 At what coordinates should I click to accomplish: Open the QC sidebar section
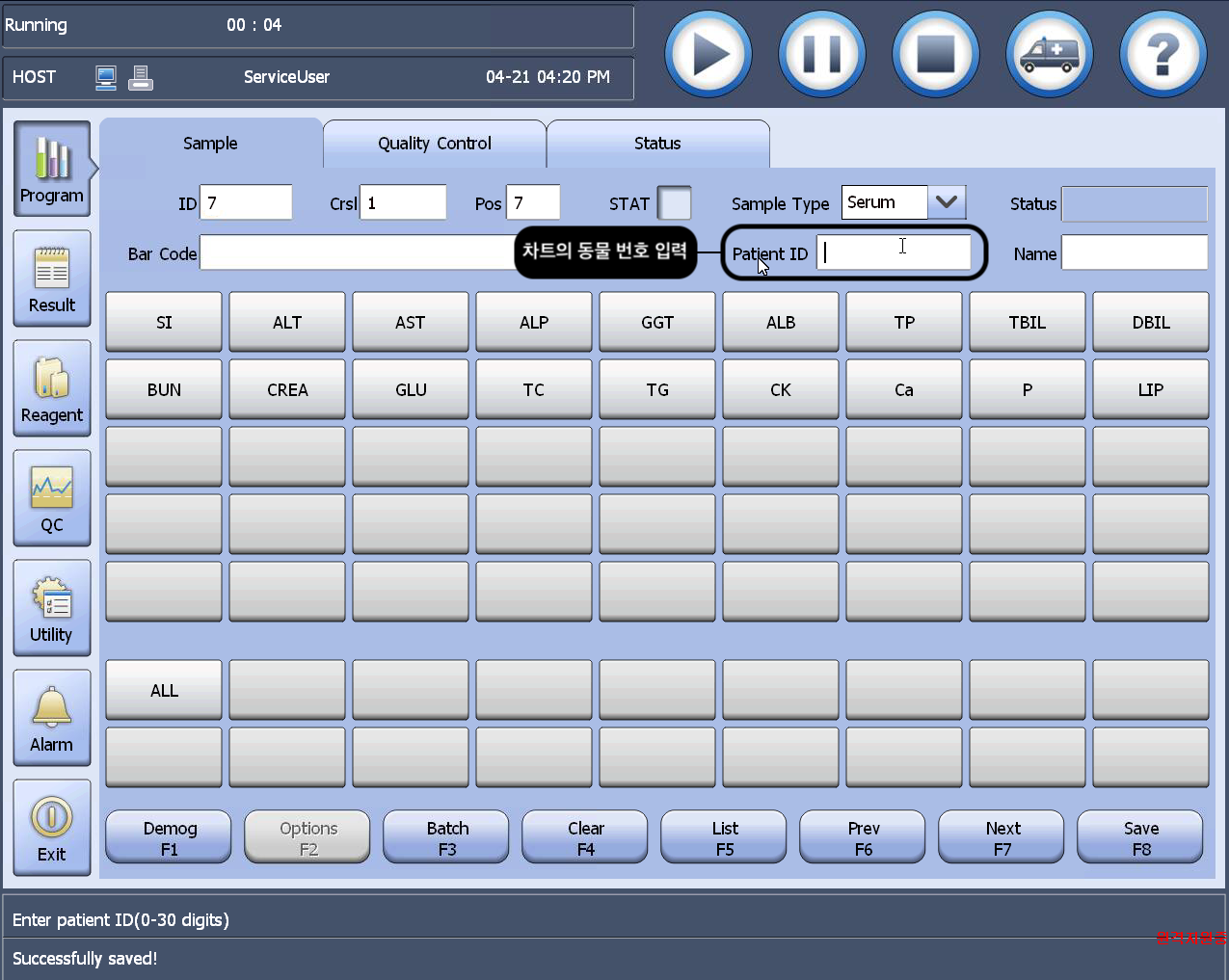coord(52,497)
